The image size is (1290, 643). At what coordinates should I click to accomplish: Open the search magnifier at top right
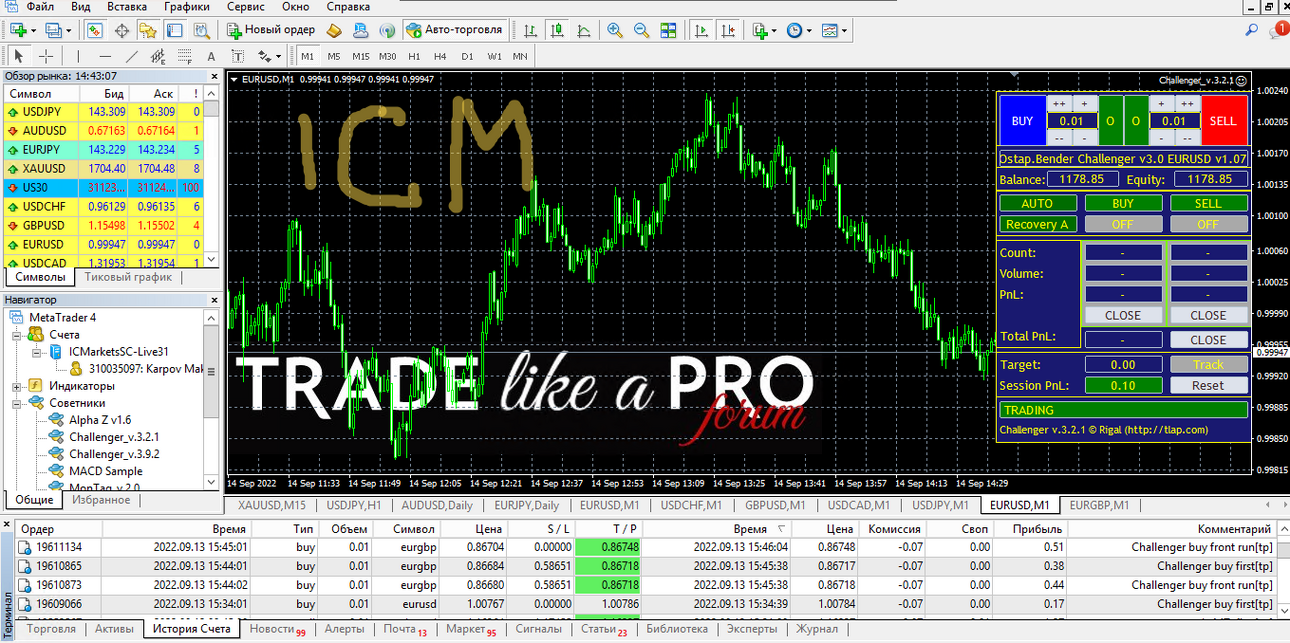[x=1252, y=30]
